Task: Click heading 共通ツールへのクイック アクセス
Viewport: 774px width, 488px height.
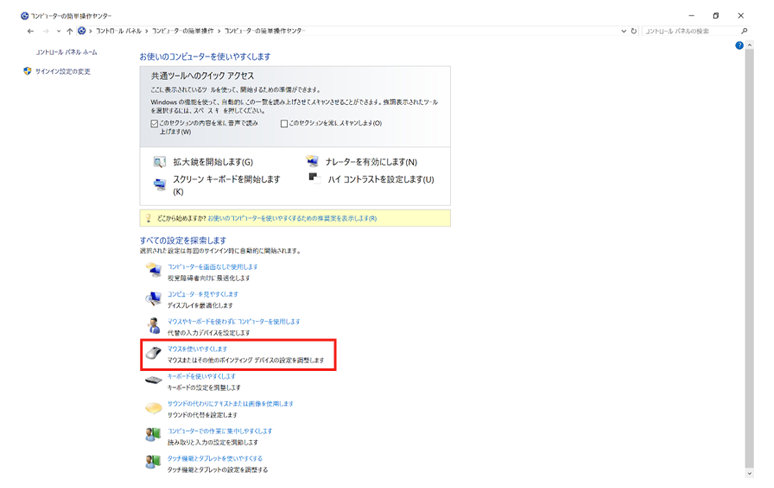Action: [202, 76]
